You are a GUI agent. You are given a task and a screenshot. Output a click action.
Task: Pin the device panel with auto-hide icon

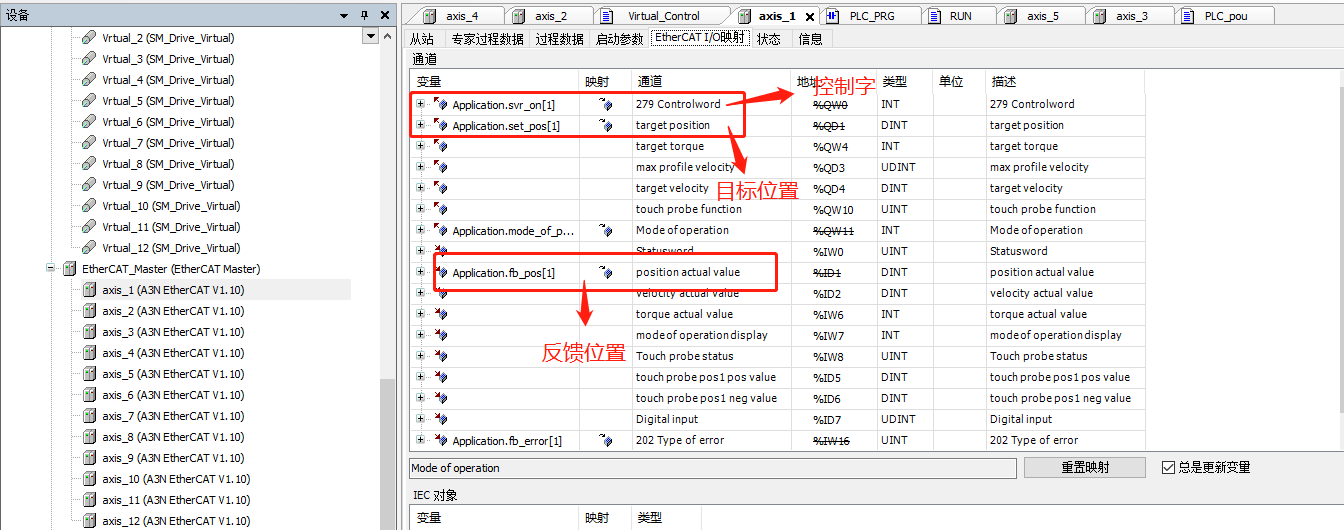point(364,15)
